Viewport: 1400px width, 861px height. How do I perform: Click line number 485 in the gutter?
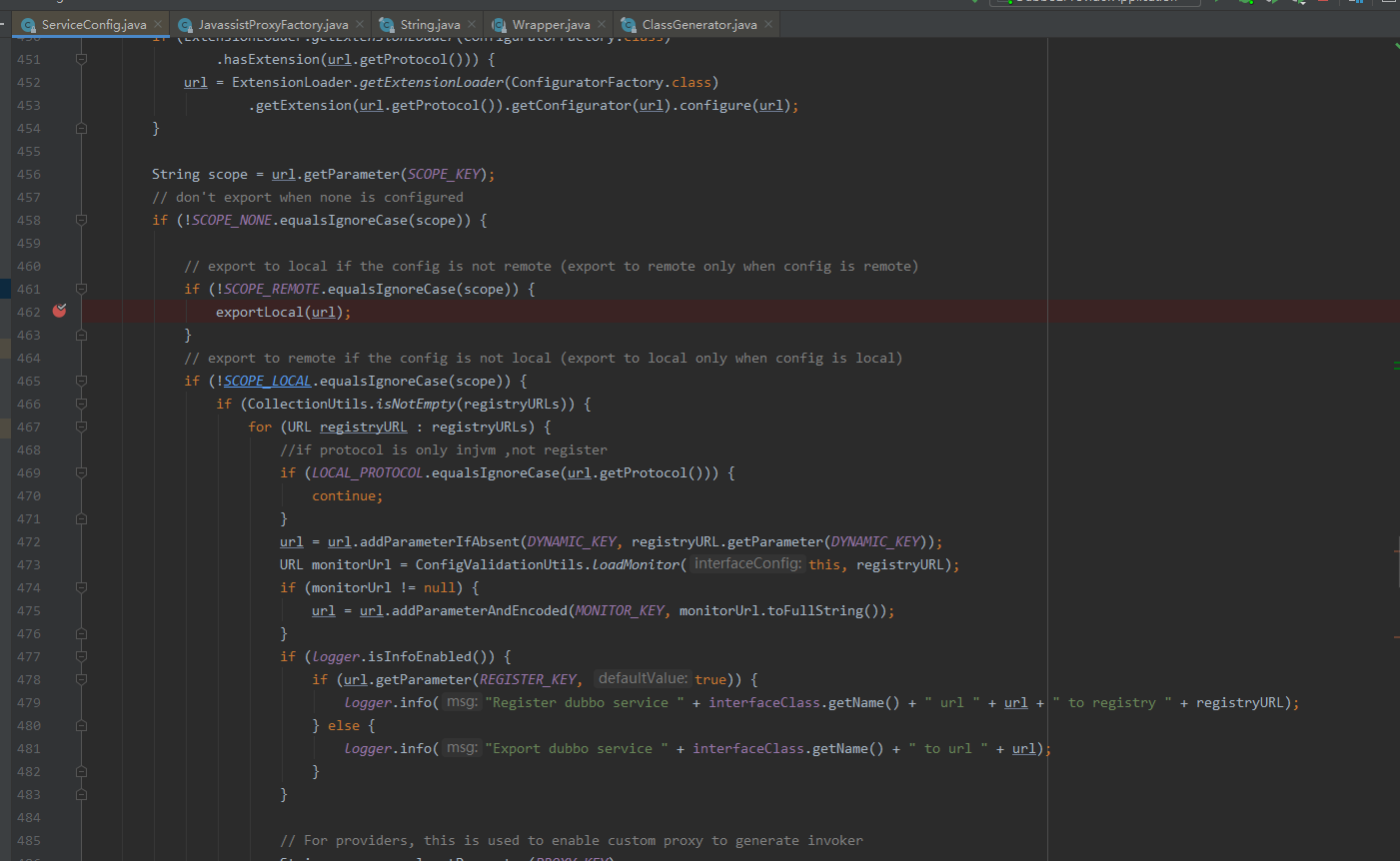tap(29, 840)
